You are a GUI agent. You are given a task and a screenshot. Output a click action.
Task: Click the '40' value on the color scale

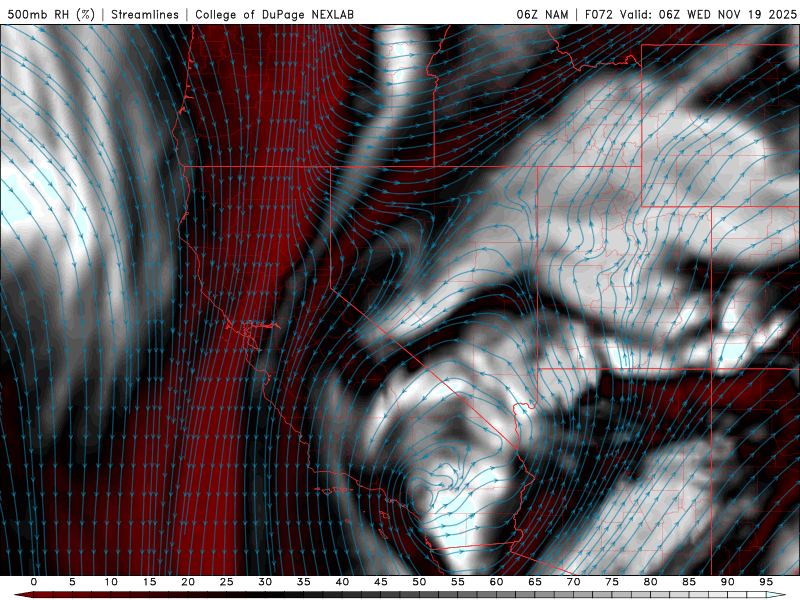pyautogui.click(x=342, y=582)
